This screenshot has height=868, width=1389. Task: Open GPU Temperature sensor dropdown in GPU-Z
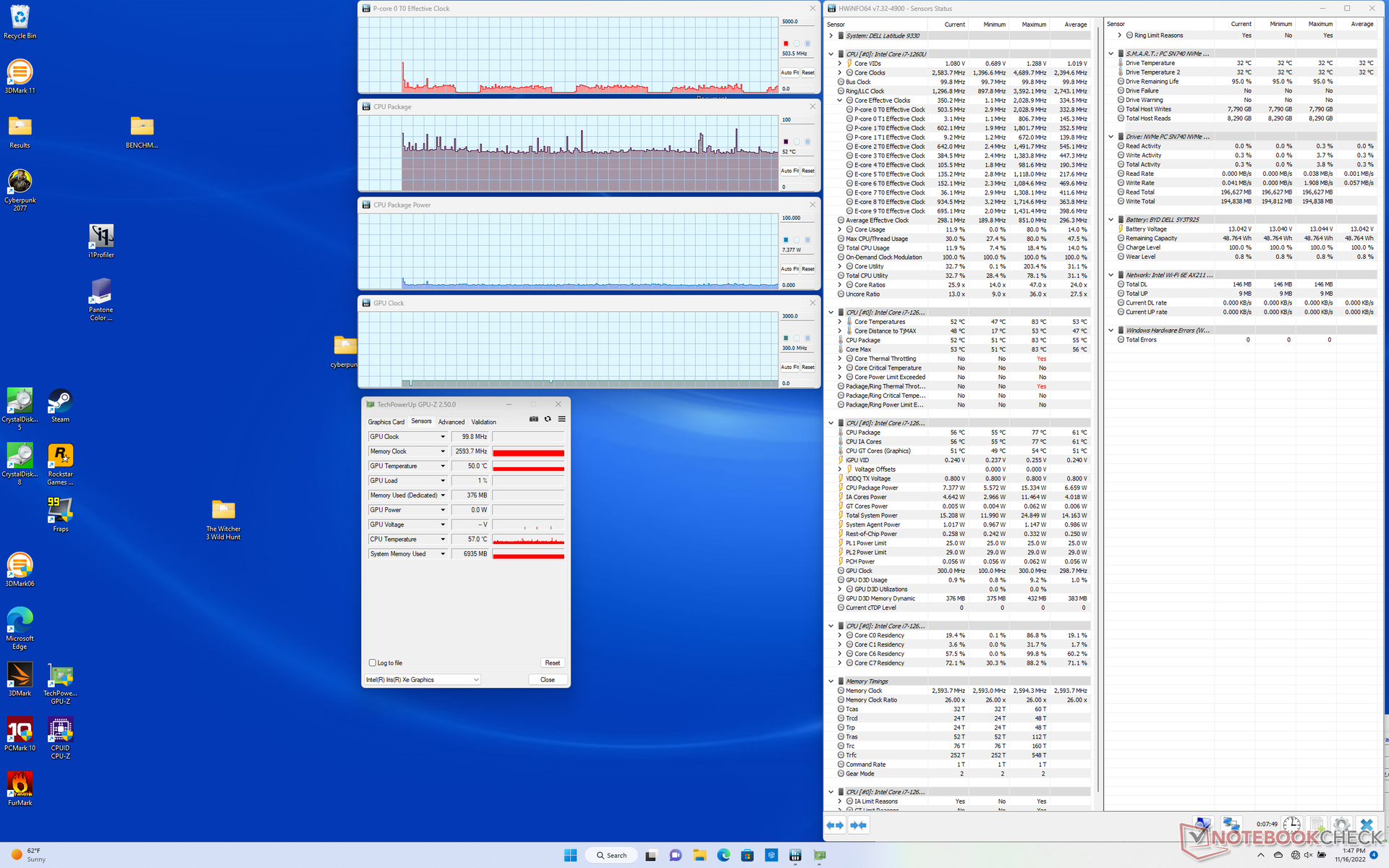(x=443, y=466)
